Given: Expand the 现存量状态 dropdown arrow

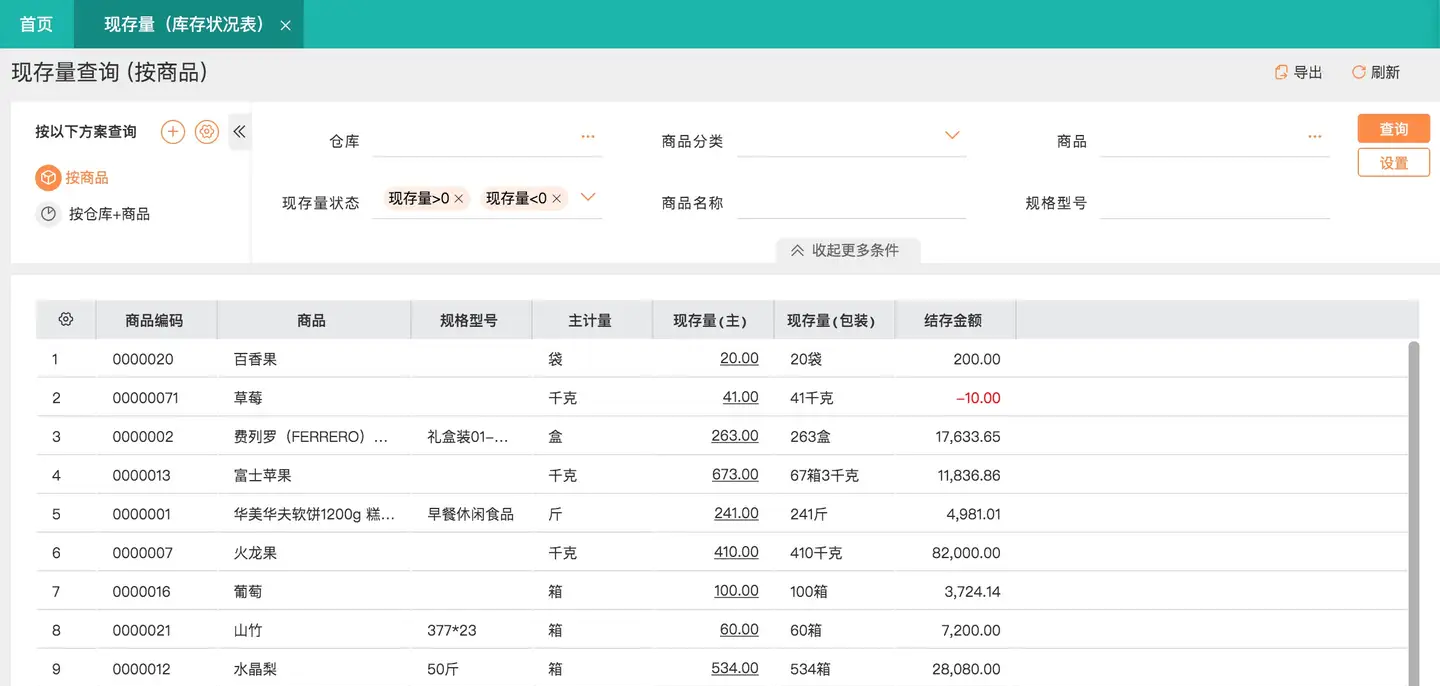Looking at the screenshot, I should (x=588, y=197).
